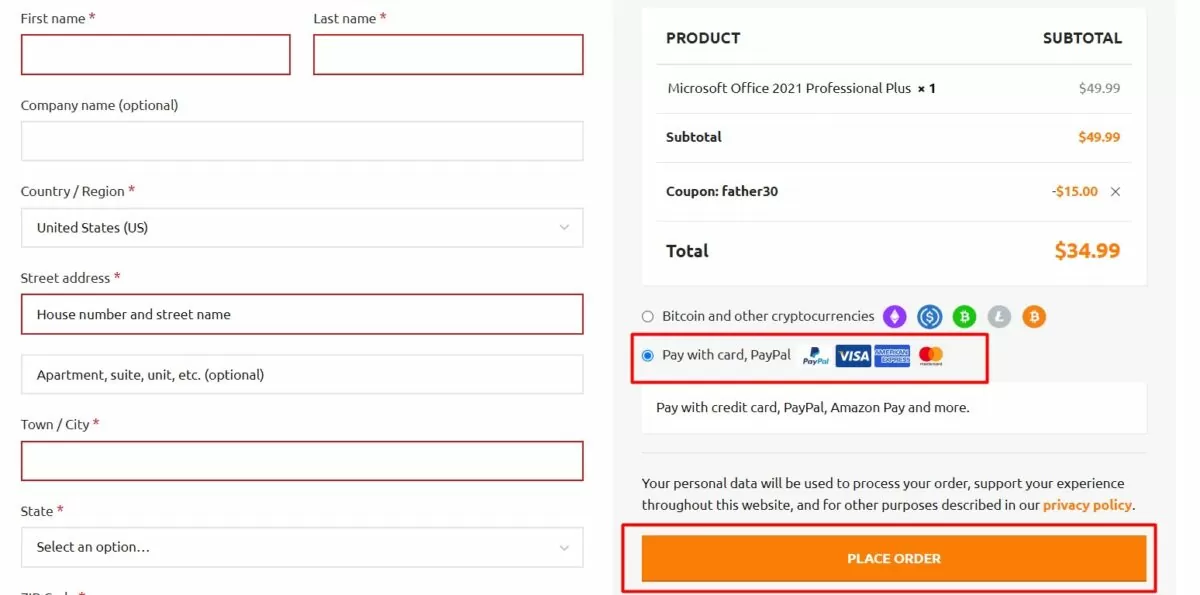Click the green Bitcoin Cash icon
Viewport: 1200px width, 595px height.
click(x=964, y=317)
